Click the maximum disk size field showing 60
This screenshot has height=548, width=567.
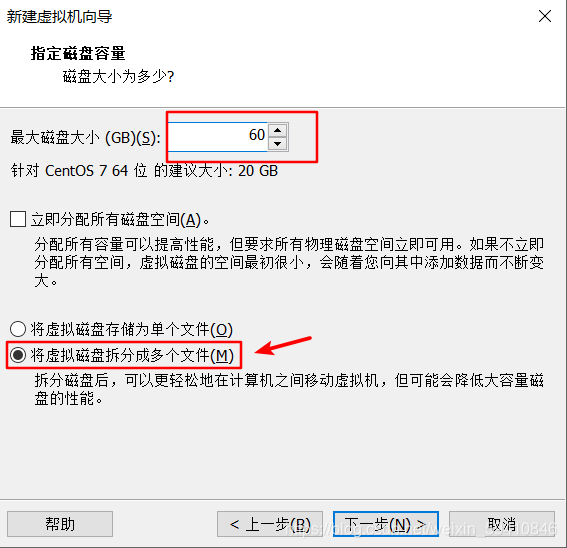(x=218, y=137)
